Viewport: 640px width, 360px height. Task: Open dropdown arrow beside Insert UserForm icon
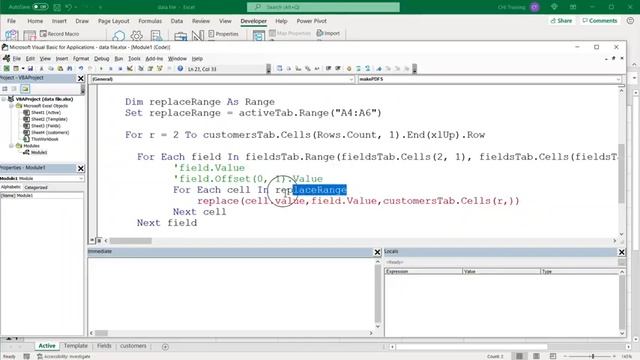coord(23,69)
